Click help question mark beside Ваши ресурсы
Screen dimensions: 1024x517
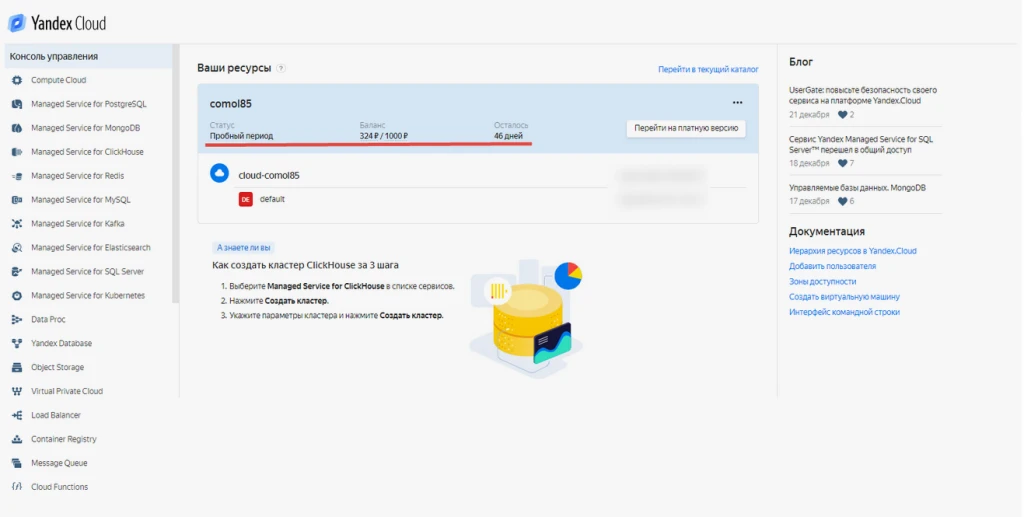(281, 68)
